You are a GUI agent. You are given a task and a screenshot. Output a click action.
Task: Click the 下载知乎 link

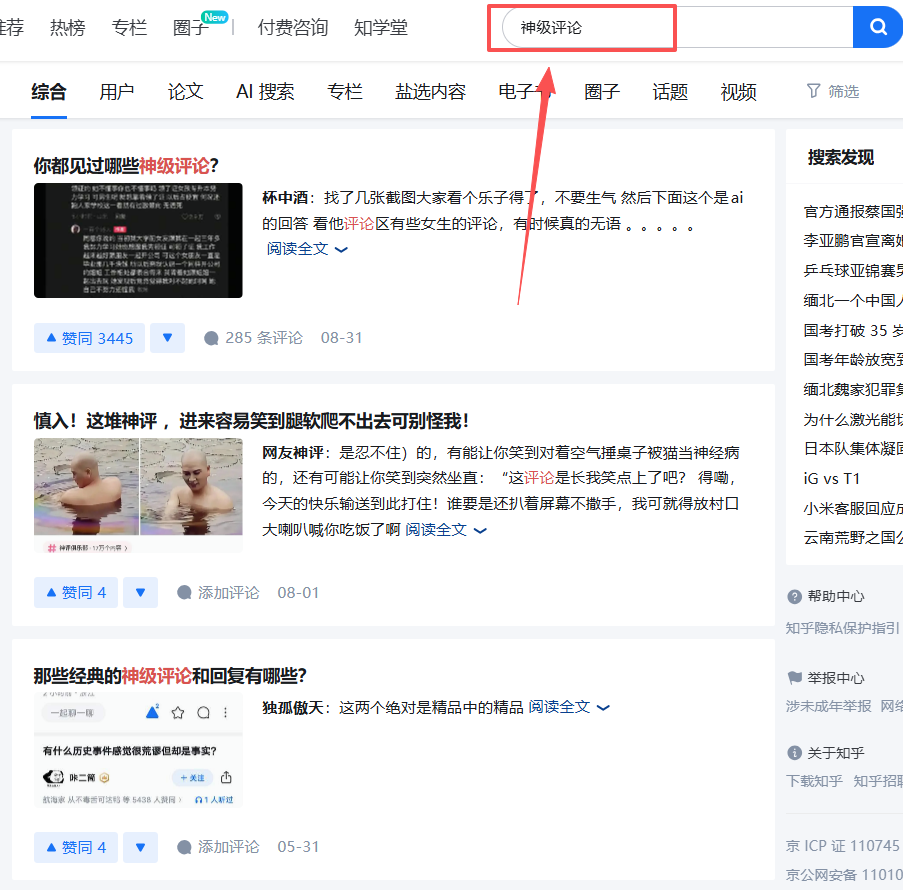pos(815,779)
